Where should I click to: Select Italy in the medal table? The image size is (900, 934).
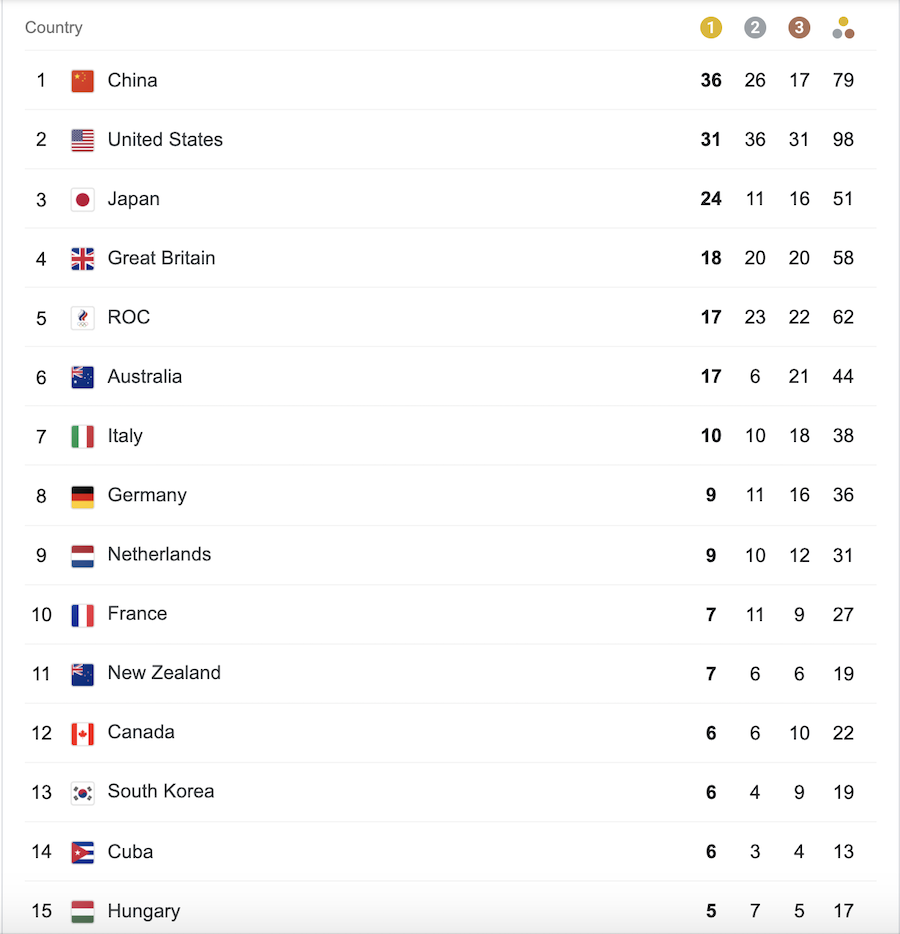pyautogui.click(x=125, y=436)
